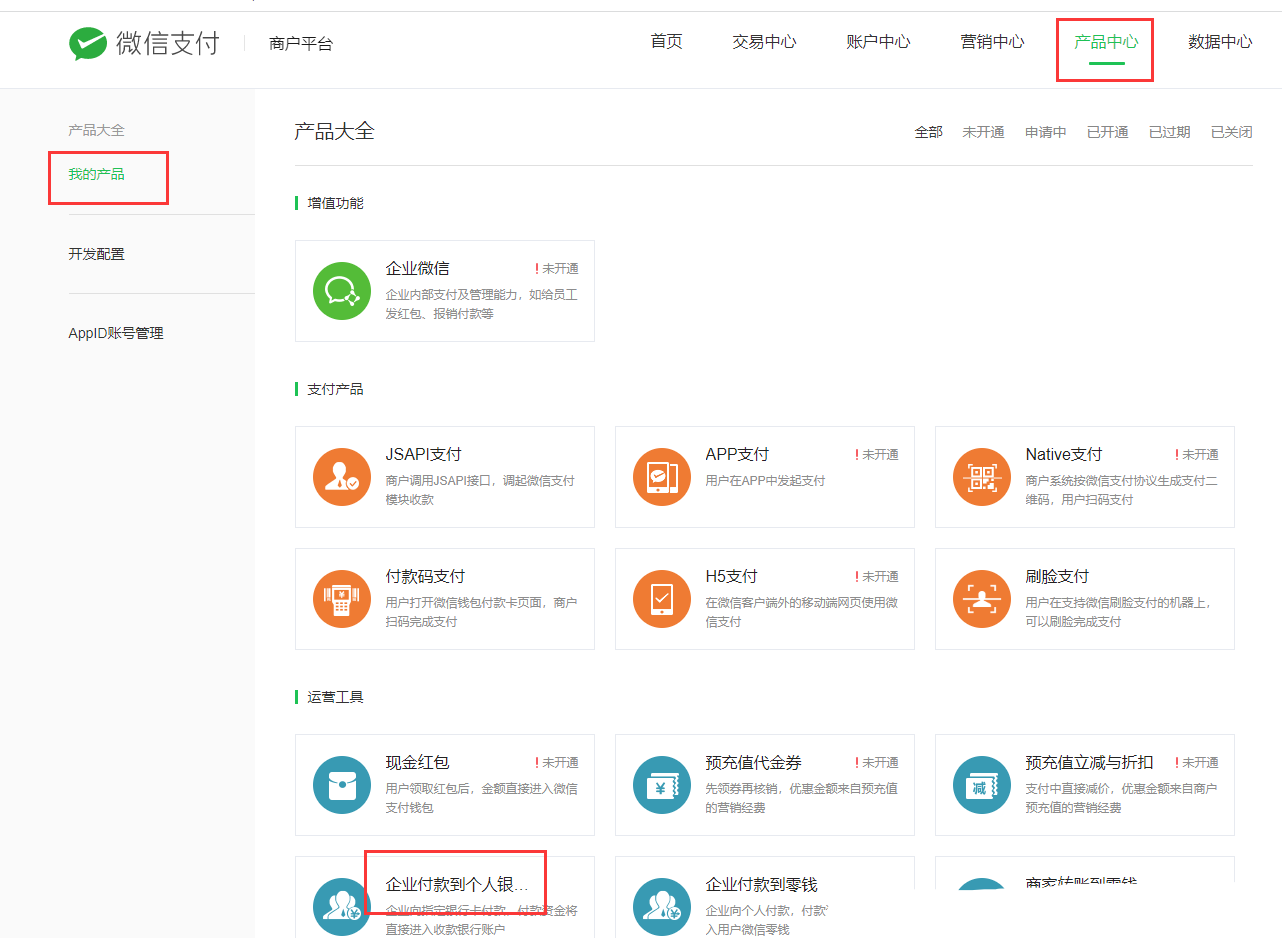Click the WeChat Pay green logo
1282x938 pixels.
(88, 44)
